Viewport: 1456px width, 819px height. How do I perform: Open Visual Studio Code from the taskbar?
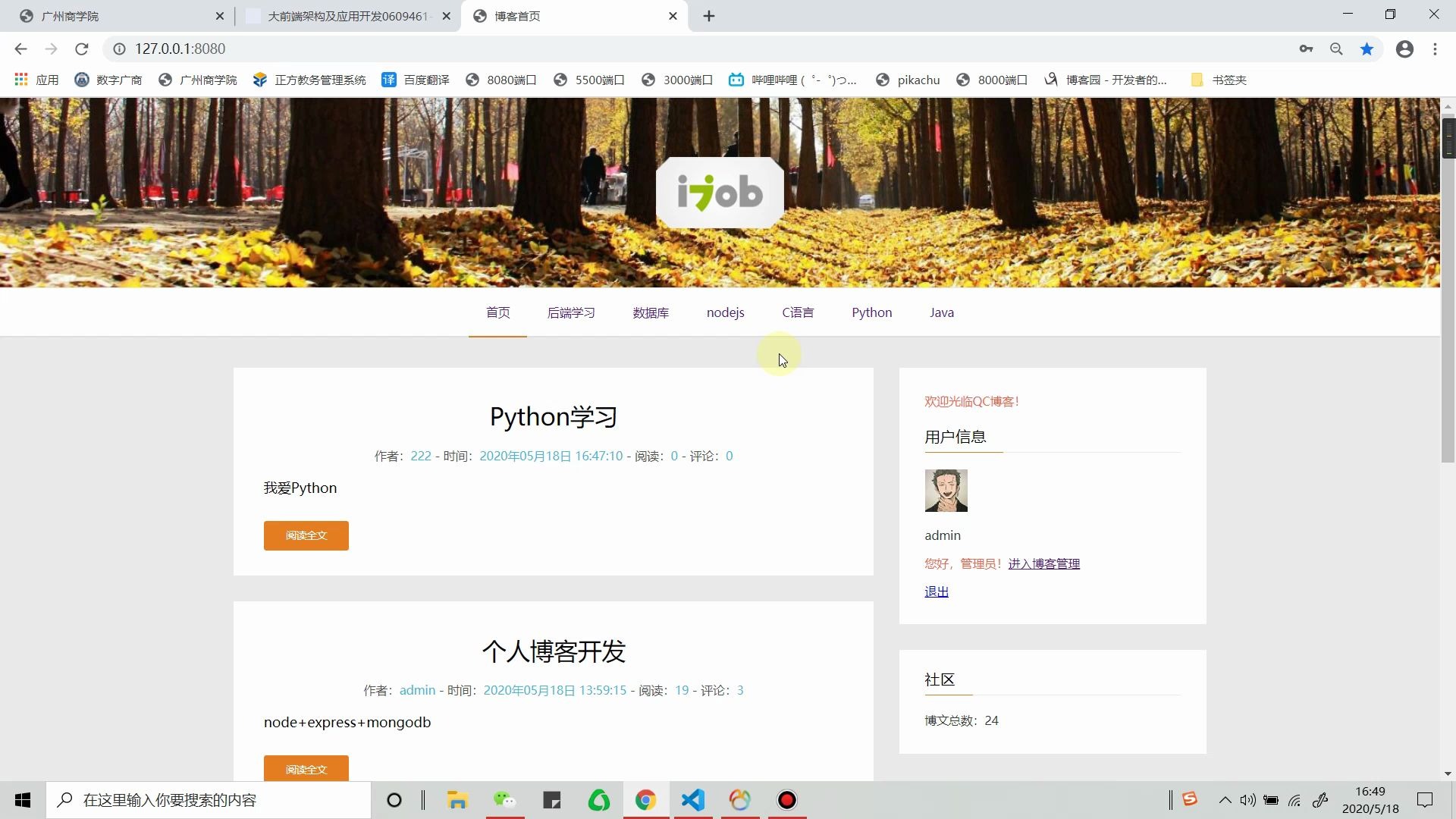692,800
